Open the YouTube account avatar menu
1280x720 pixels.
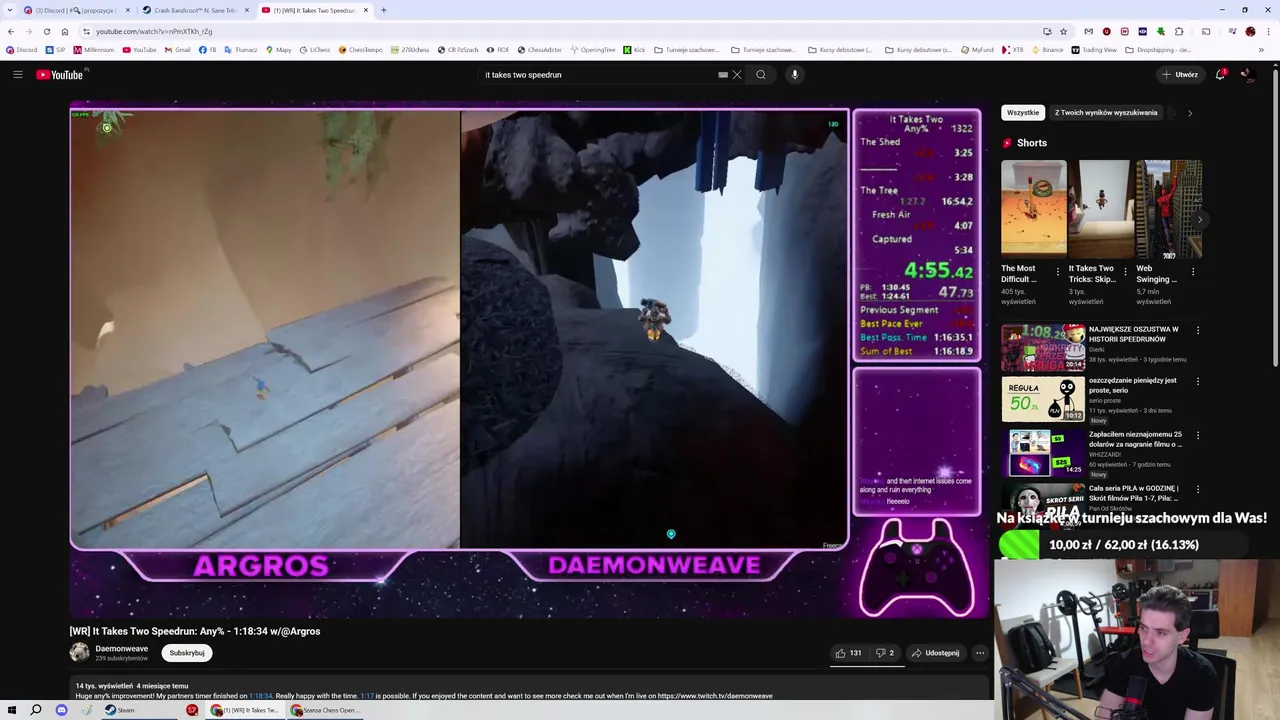tap(1247, 74)
